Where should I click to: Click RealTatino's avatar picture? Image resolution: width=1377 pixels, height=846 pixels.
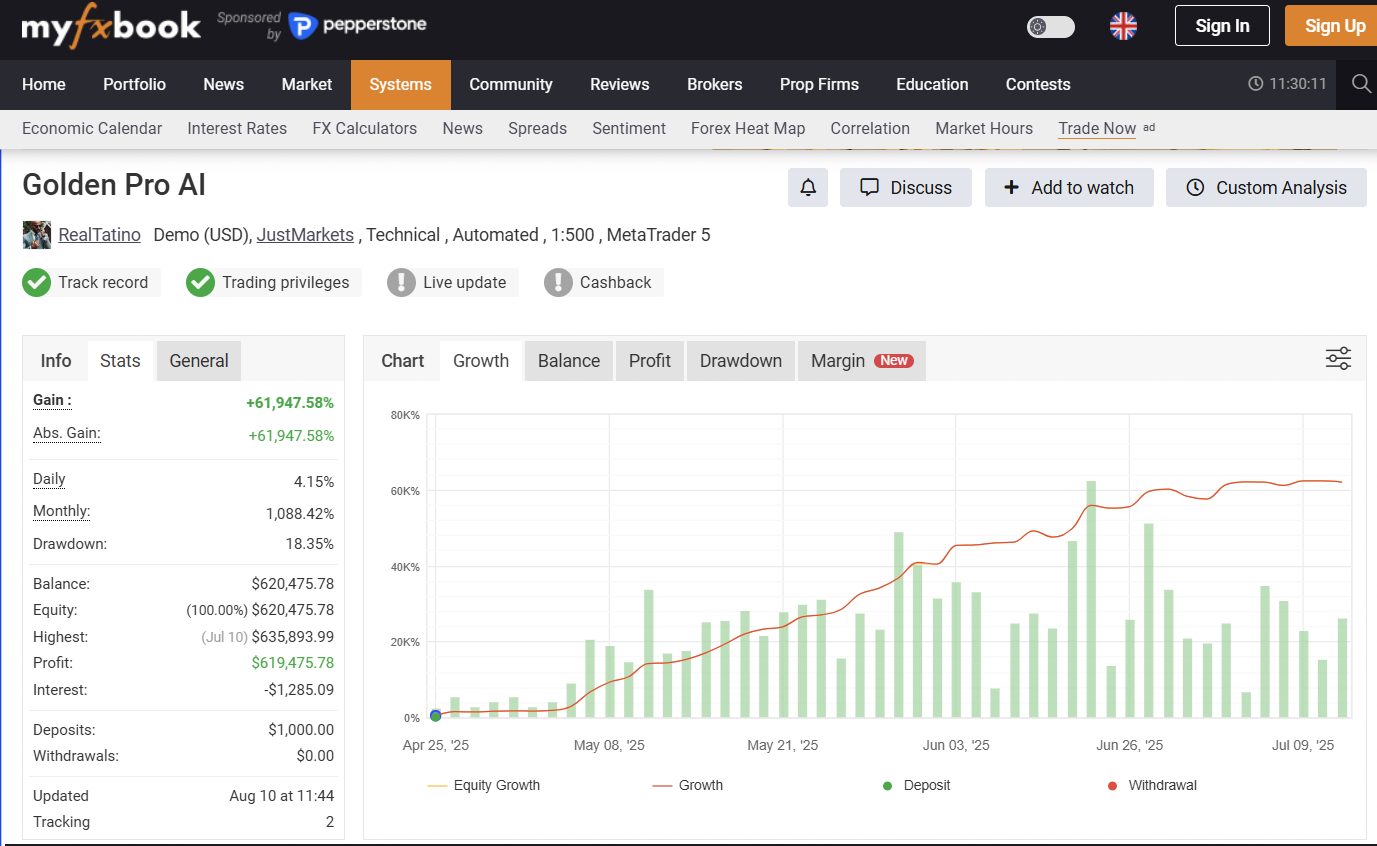click(37, 235)
